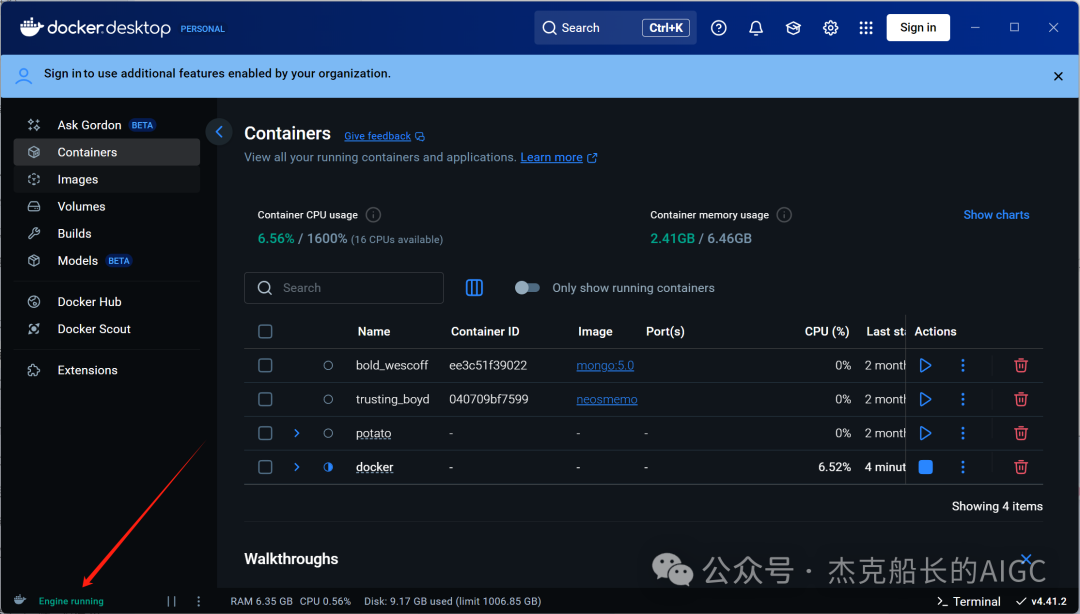Viewport: 1080px width, 614px height.
Task: Expand the potato container group
Action: pyautogui.click(x=297, y=433)
